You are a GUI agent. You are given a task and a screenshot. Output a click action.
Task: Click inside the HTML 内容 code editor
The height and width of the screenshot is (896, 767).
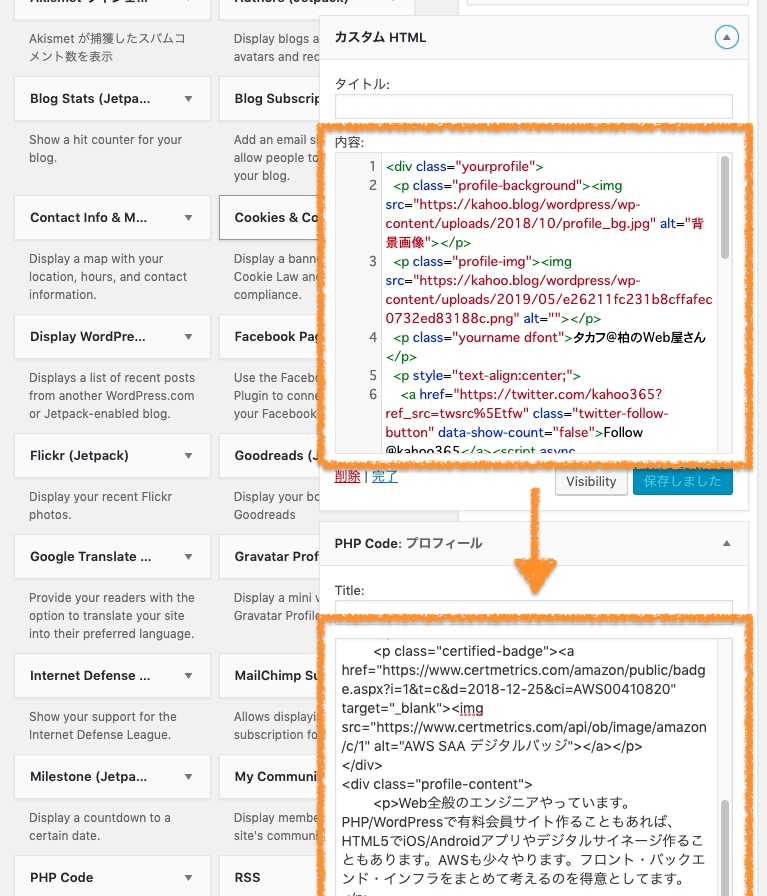tap(550, 300)
